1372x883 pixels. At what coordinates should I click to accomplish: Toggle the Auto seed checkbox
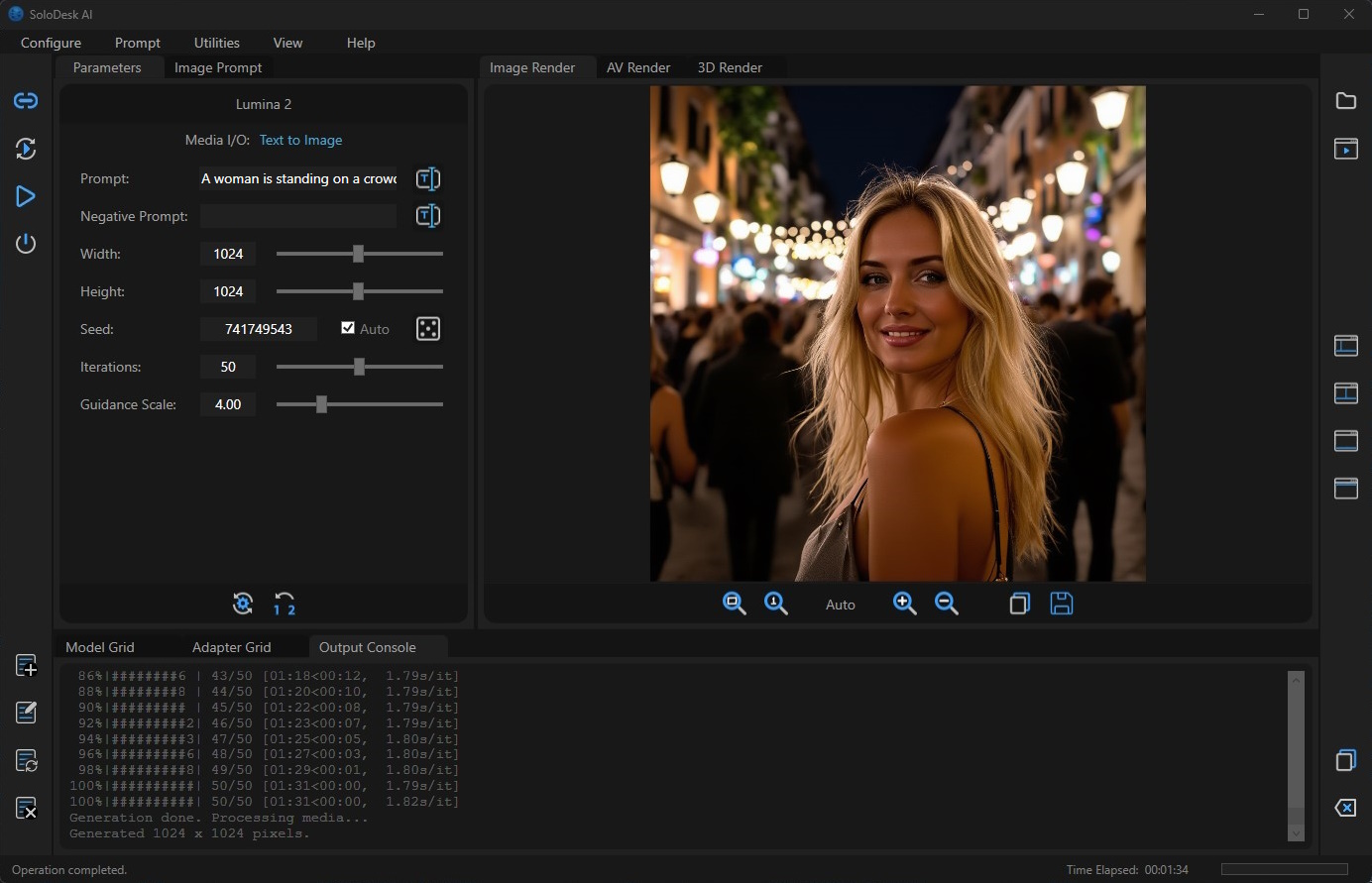pyautogui.click(x=348, y=328)
